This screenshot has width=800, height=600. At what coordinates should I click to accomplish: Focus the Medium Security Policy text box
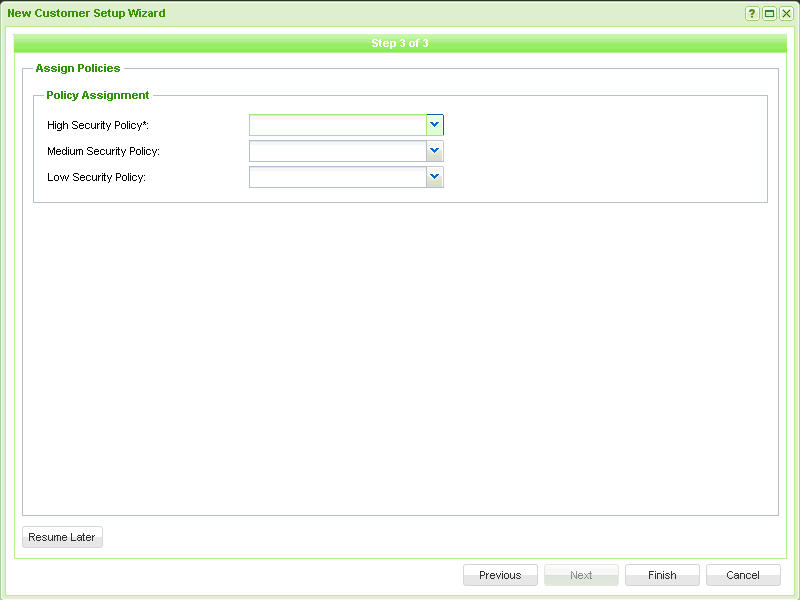point(337,151)
